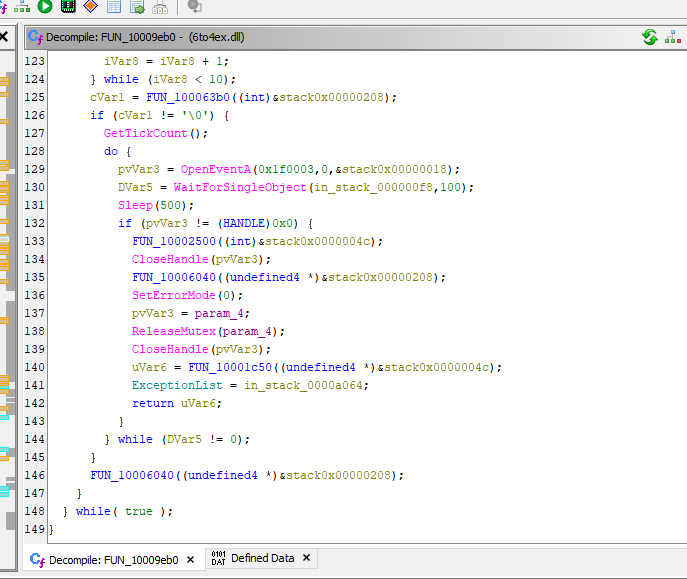Click the green play button in toolbar
This screenshot has width=687, height=579.
point(45,7)
